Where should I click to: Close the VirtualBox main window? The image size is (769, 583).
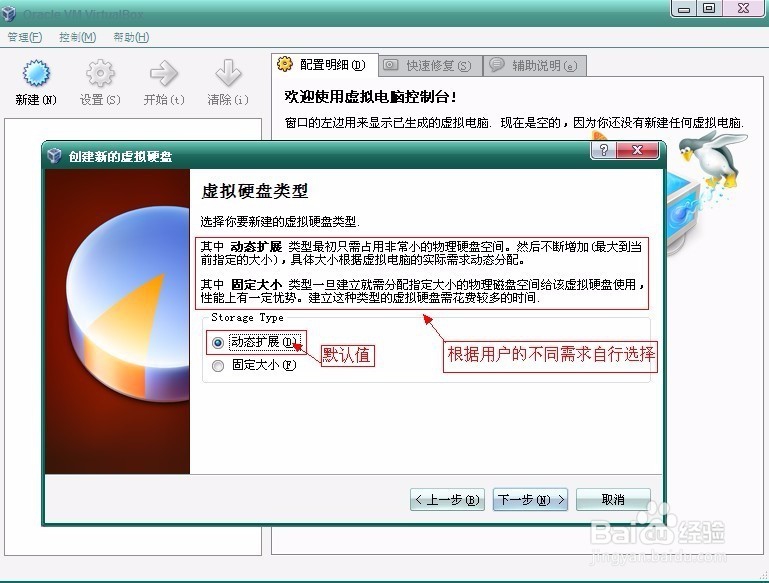(x=743, y=8)
